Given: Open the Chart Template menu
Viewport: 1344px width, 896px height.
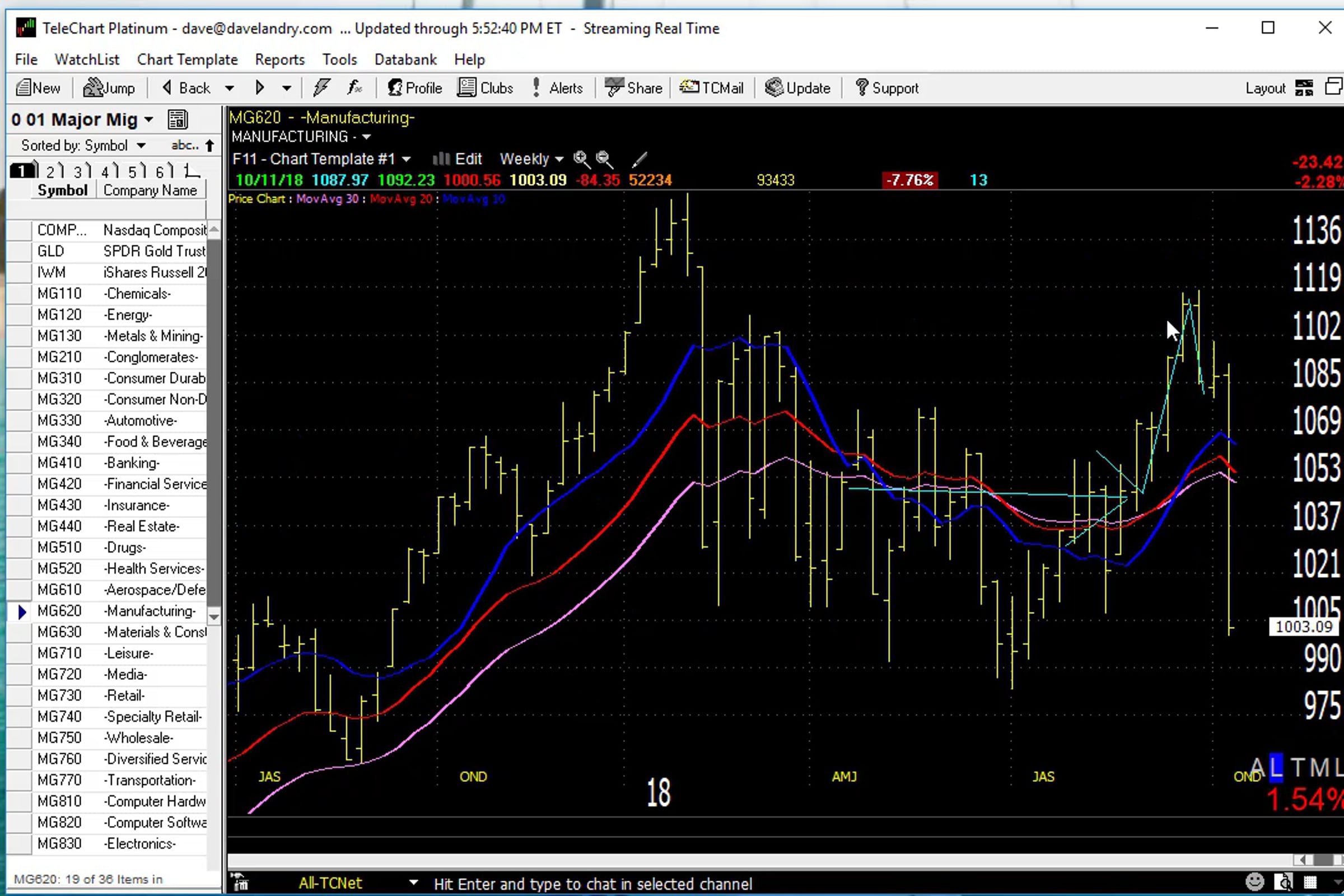Looking at the screenshot, I should click(x=188, y=59).
